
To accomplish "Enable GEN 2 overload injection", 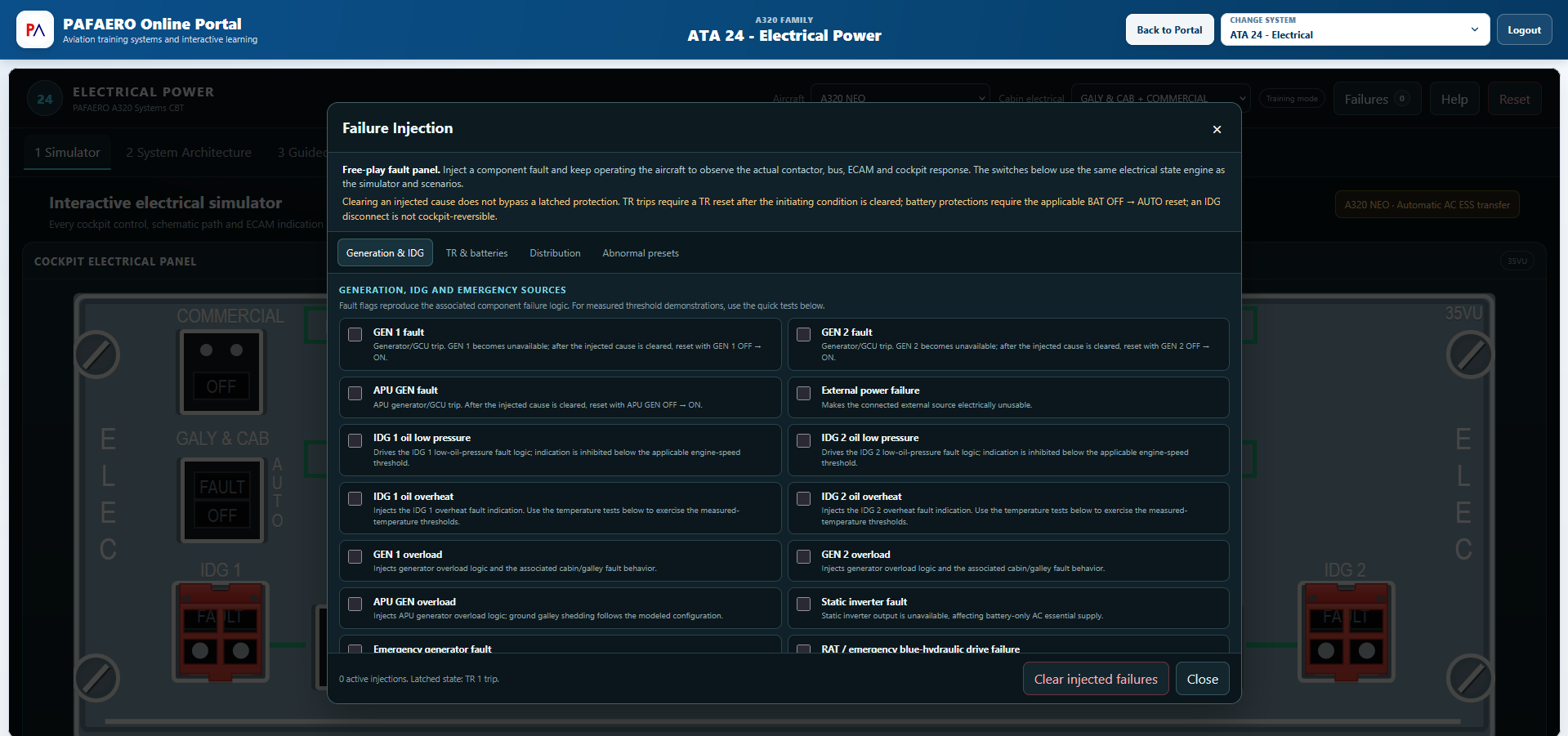I will pyautogui.click(x=803, y=556).
